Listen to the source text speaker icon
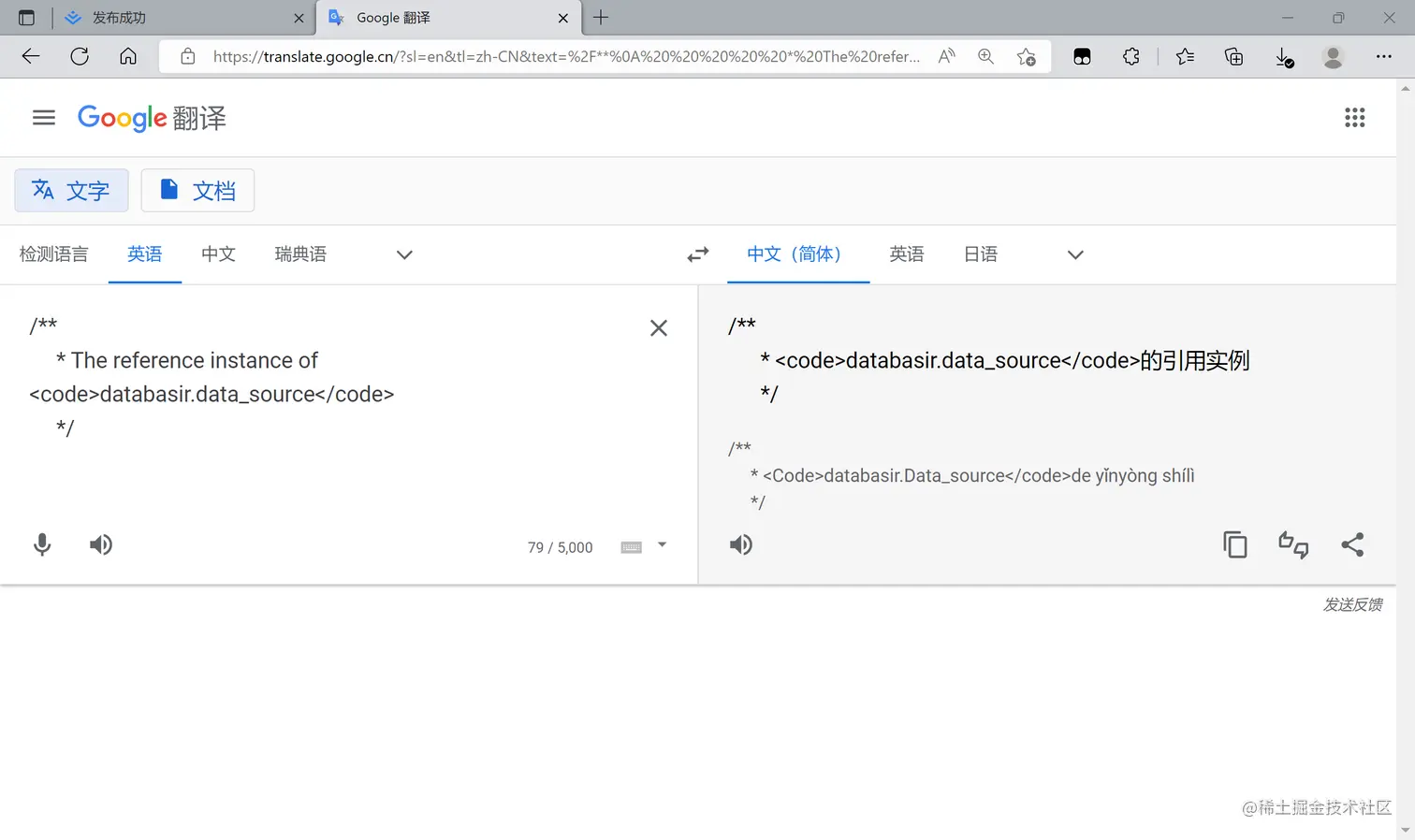This screenshot has height=840, width=1415. click(x=101, y=544)
